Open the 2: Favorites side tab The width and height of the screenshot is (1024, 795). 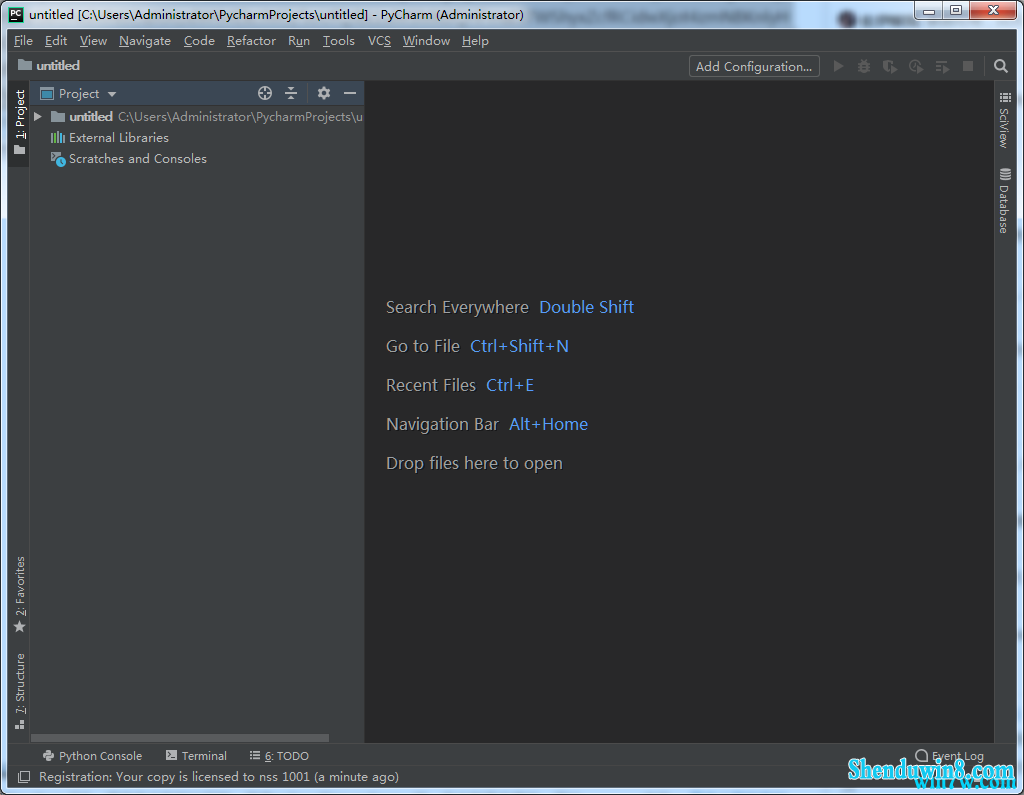pyautogui.click(x=20, y=594)
